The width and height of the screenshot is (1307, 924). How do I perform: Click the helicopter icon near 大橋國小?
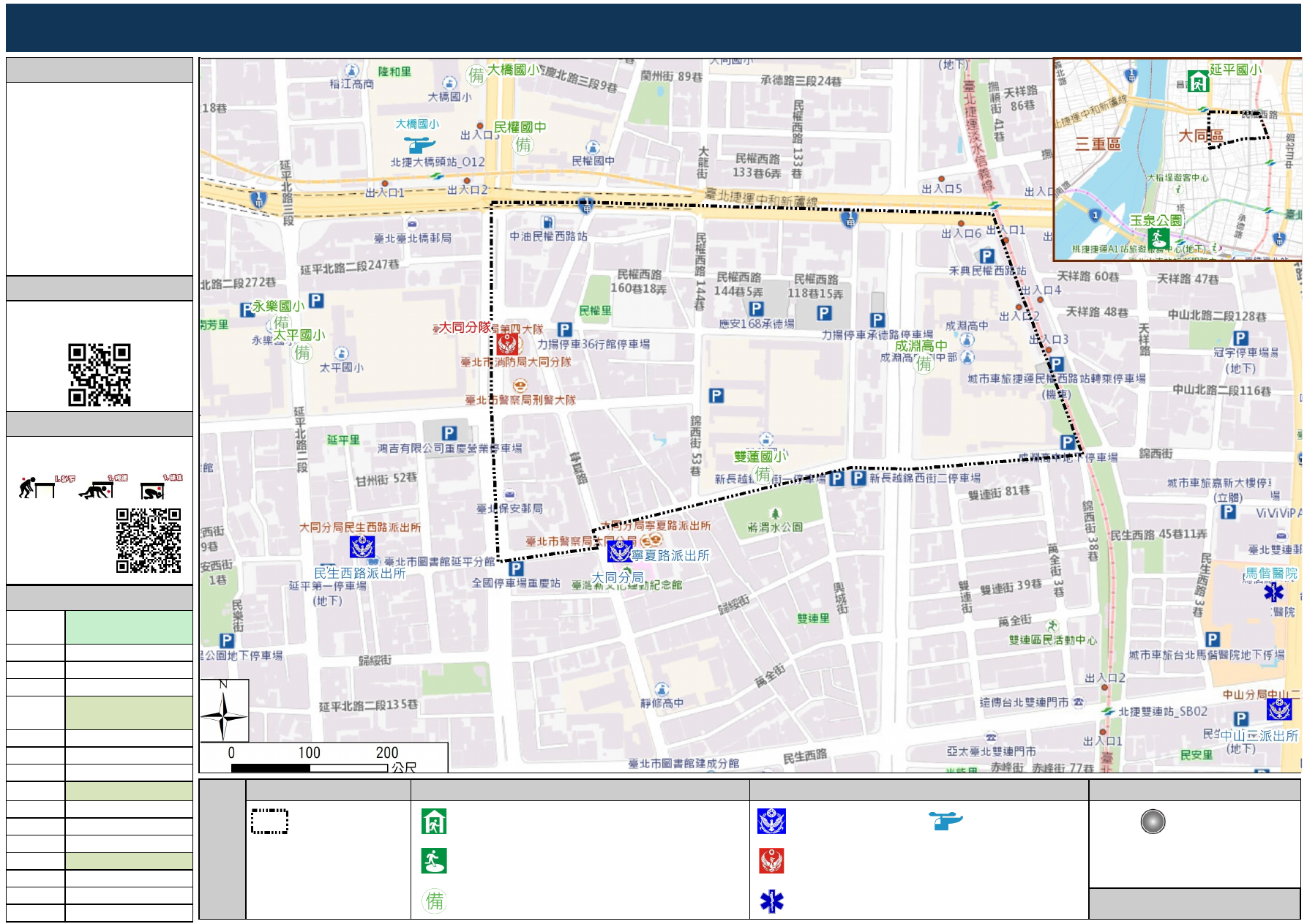click(420, 144)
